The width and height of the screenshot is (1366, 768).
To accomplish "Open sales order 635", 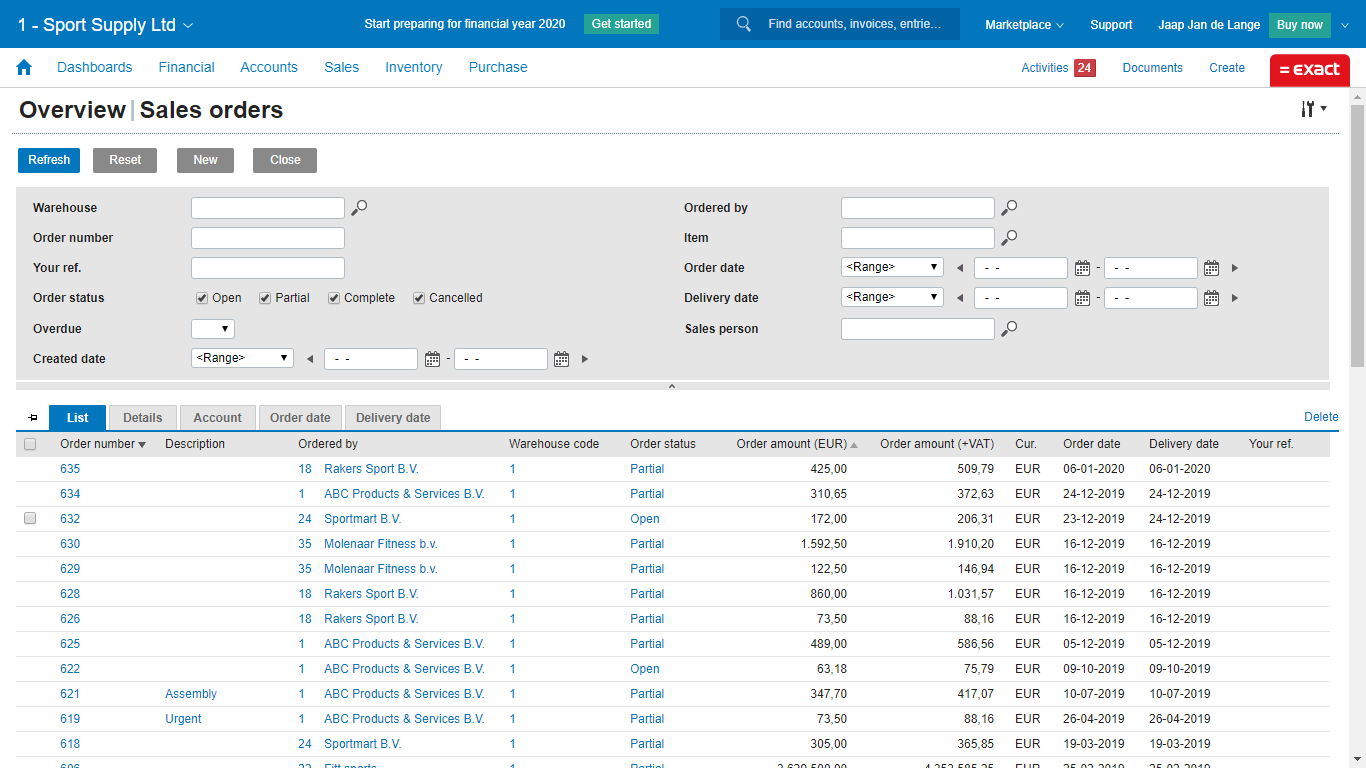I will coord(70,469).
